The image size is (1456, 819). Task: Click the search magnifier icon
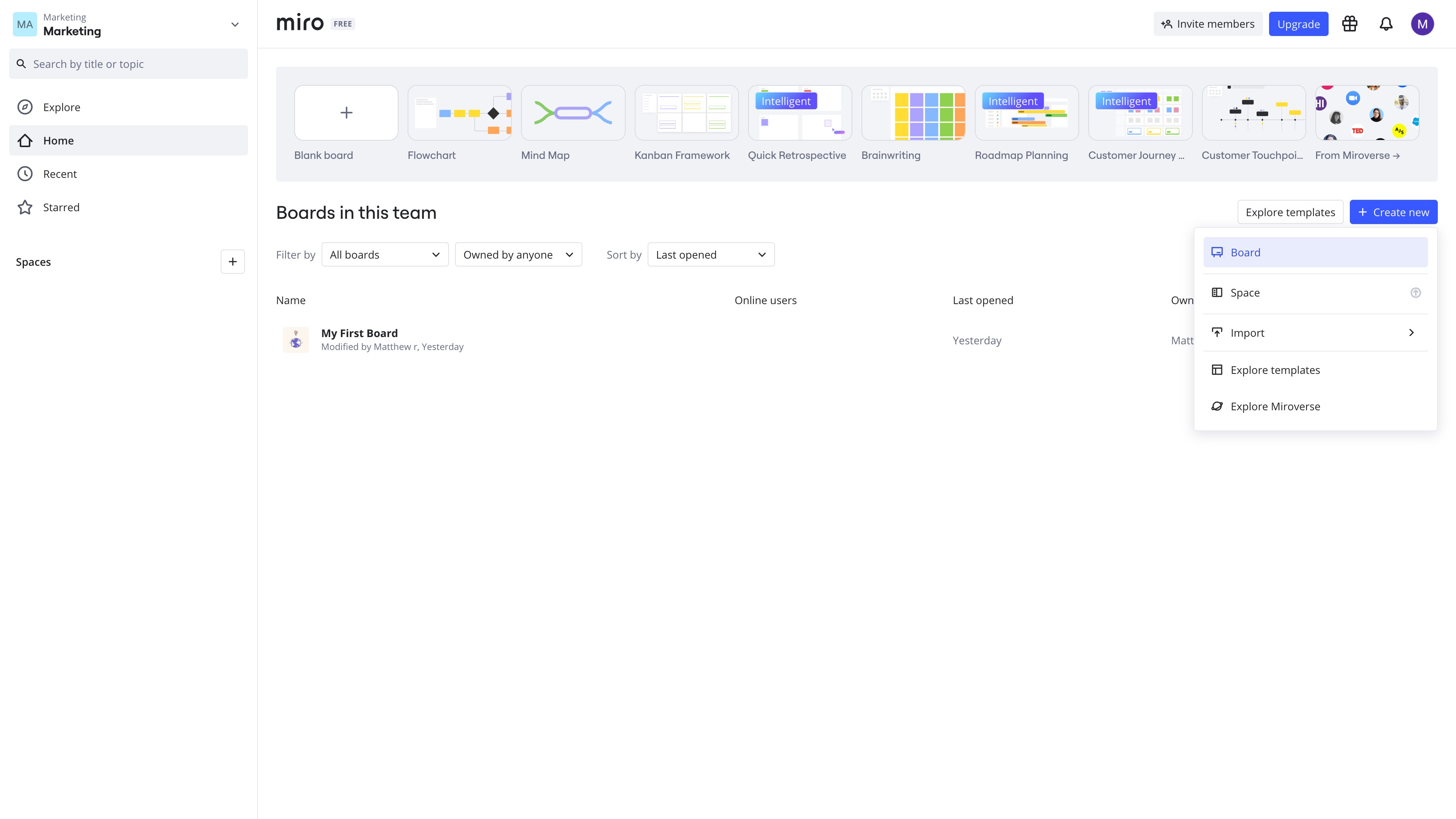point(22,64)
